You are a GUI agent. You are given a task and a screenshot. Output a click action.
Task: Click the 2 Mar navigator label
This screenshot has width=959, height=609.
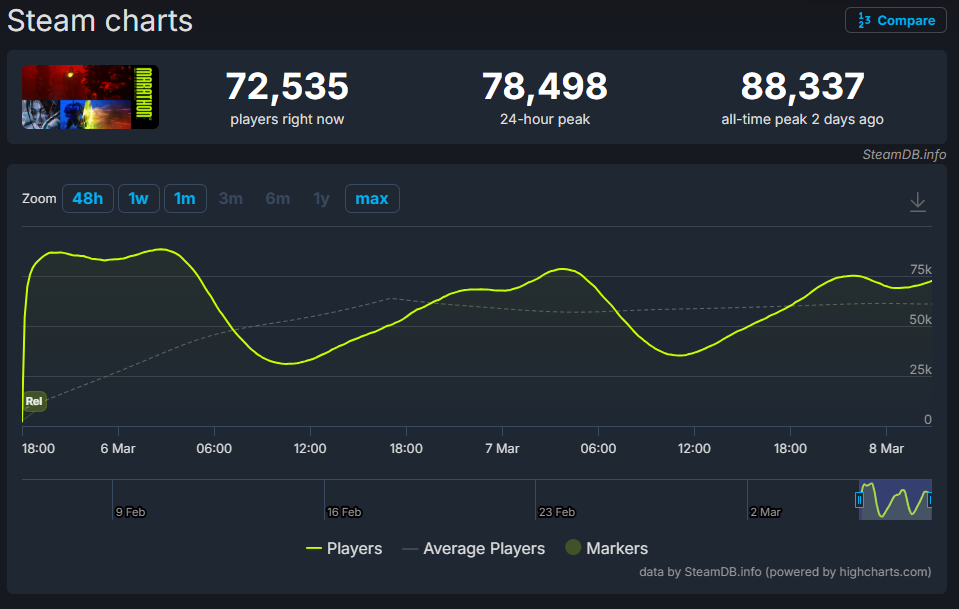point(766,512)
